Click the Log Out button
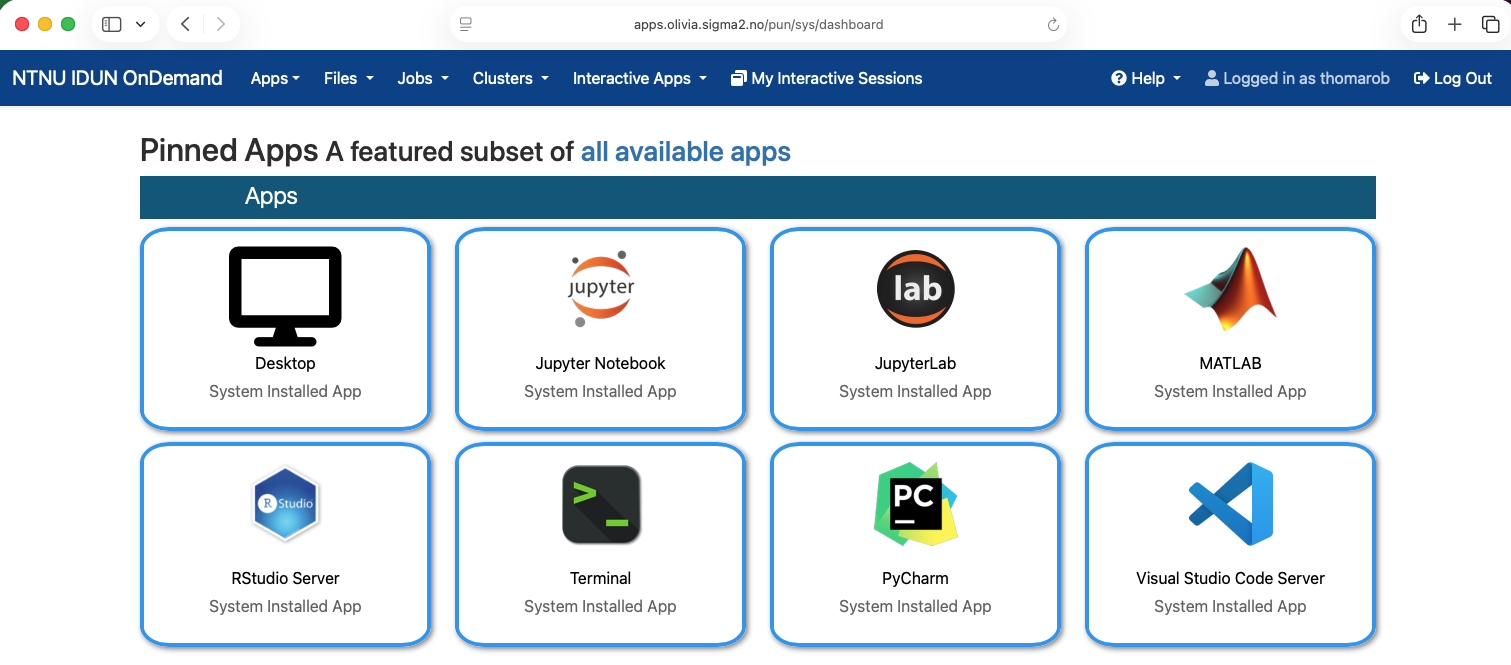Viewport: 1511px width, 665px height. pos(1452,78)
